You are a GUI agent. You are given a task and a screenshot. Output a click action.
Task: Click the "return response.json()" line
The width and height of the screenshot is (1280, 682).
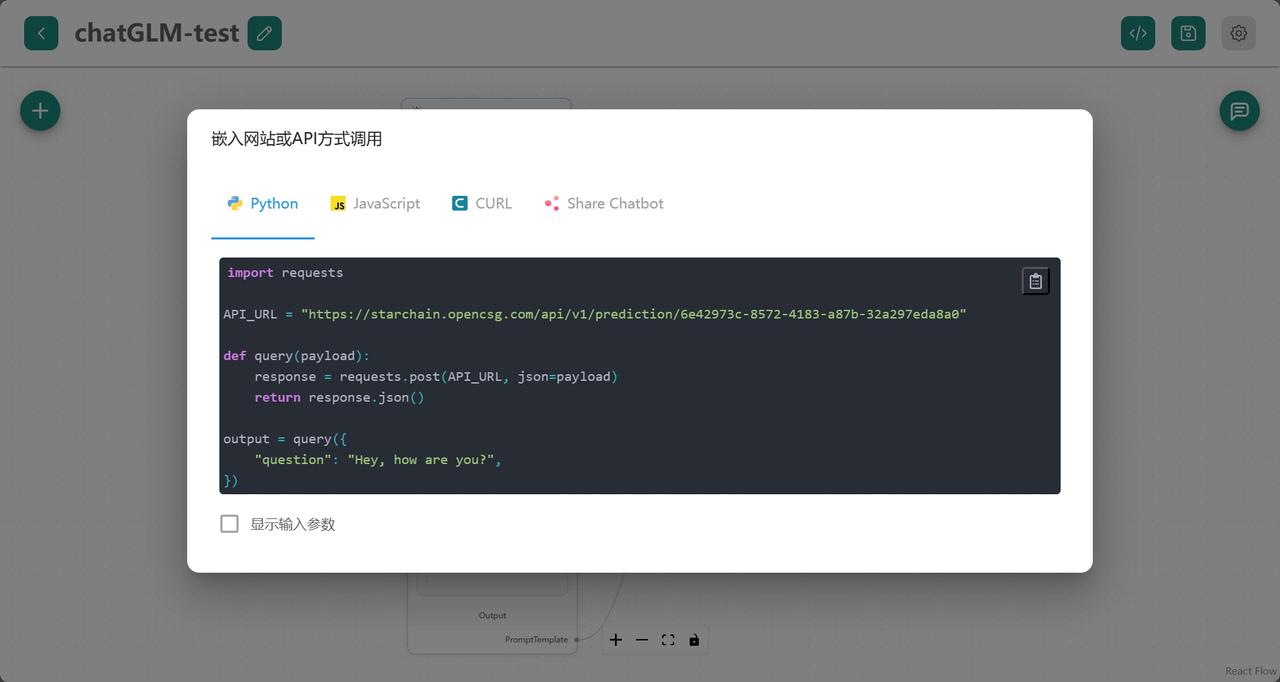[339, 398]
